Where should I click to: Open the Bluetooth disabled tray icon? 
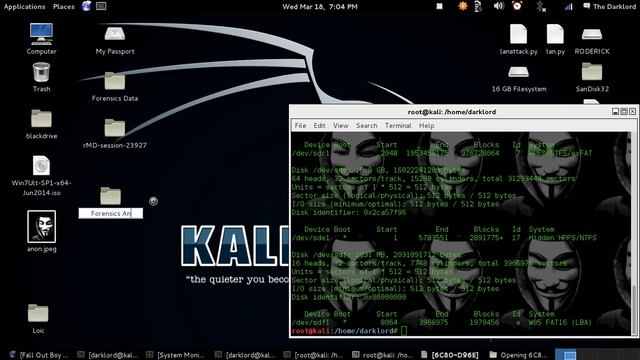coord(541,6)
